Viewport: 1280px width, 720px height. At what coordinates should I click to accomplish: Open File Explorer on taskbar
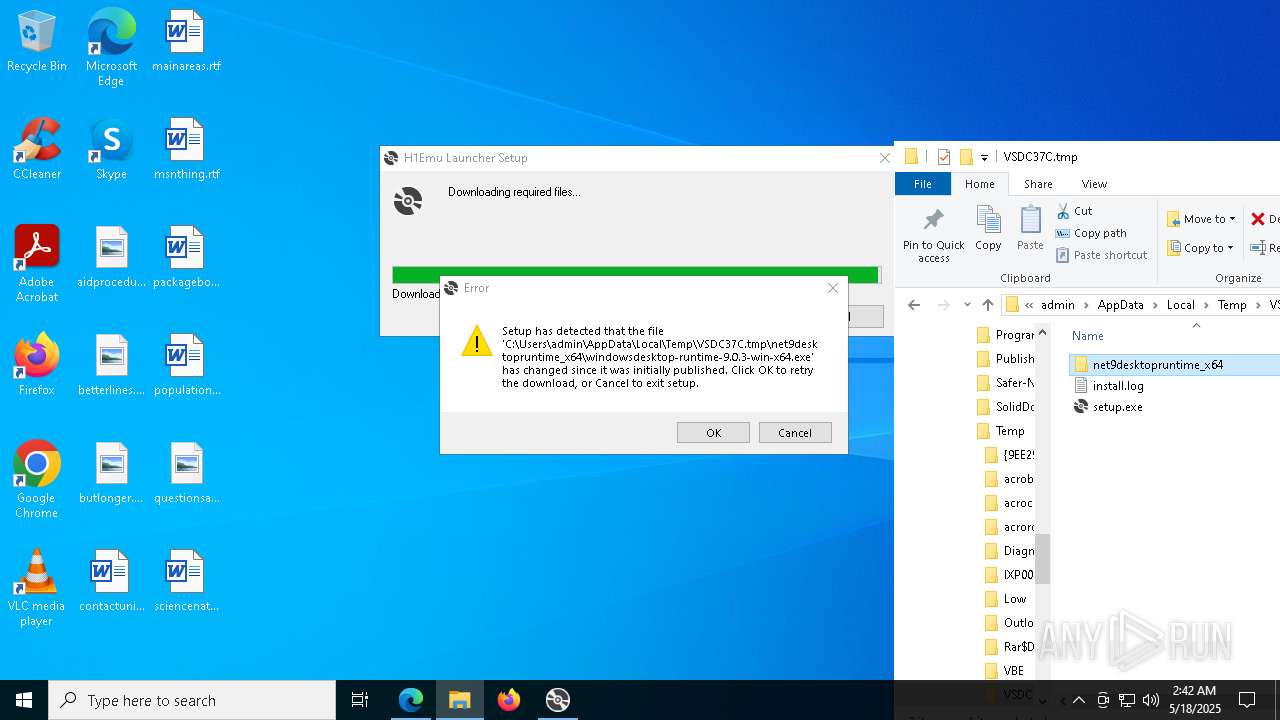coord(460,700)
